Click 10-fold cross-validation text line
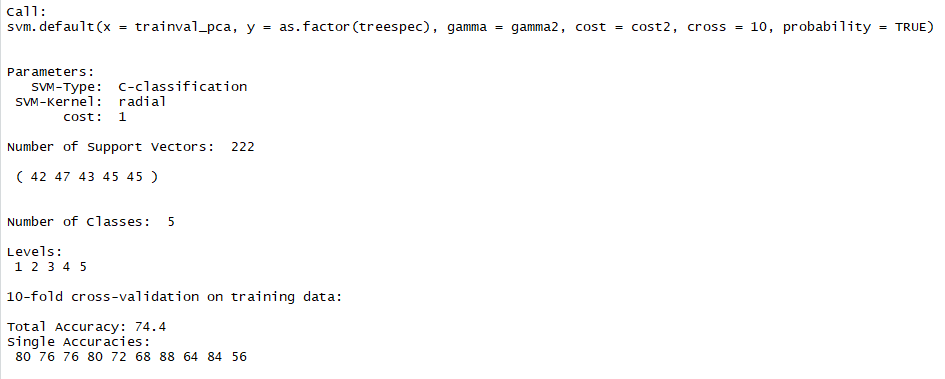The height and width of the screenshot is (379, 945). click(x=175, y=297)
